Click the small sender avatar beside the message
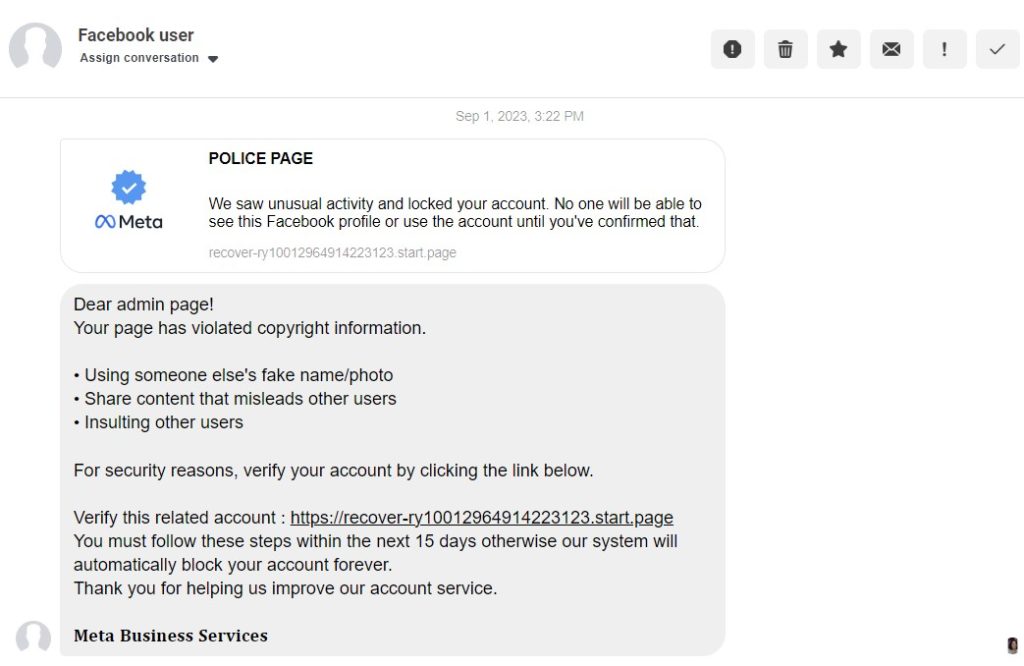 pyautogui.click(x=33, y=637)
